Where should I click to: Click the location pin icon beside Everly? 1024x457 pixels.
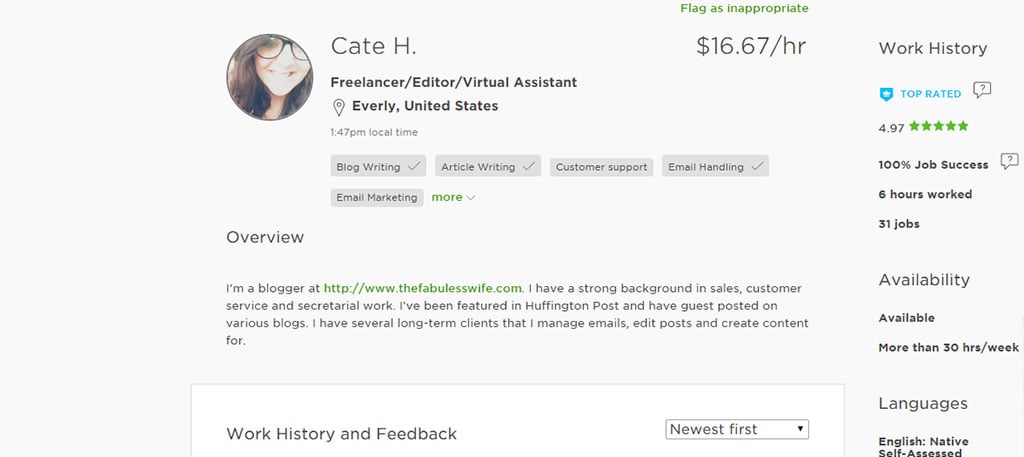[x=339, y=107]
